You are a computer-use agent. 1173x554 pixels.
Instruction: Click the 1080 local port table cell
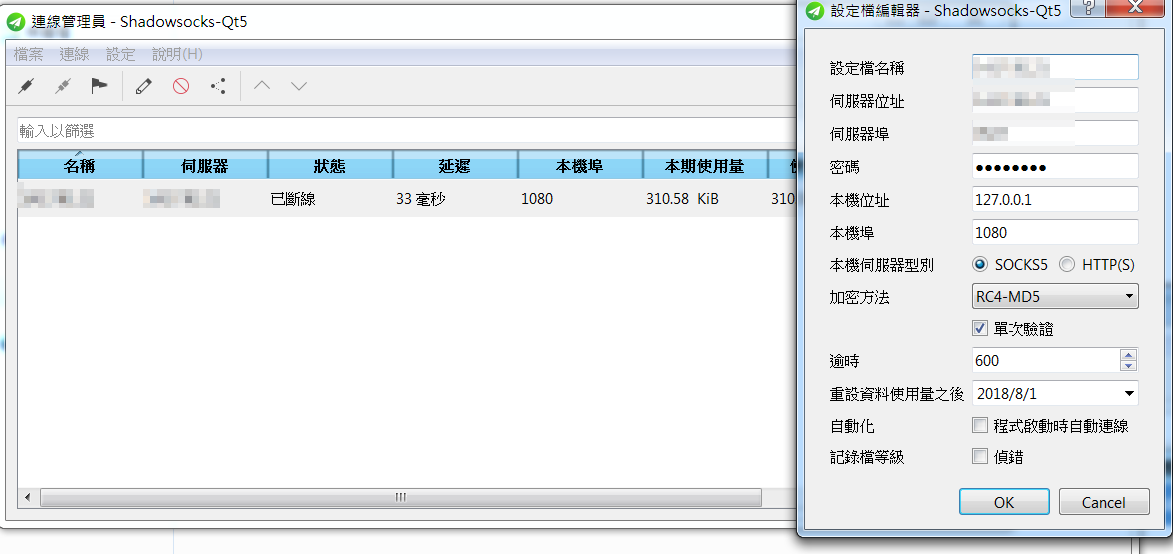pyautogui.click(x=580, y=200)
